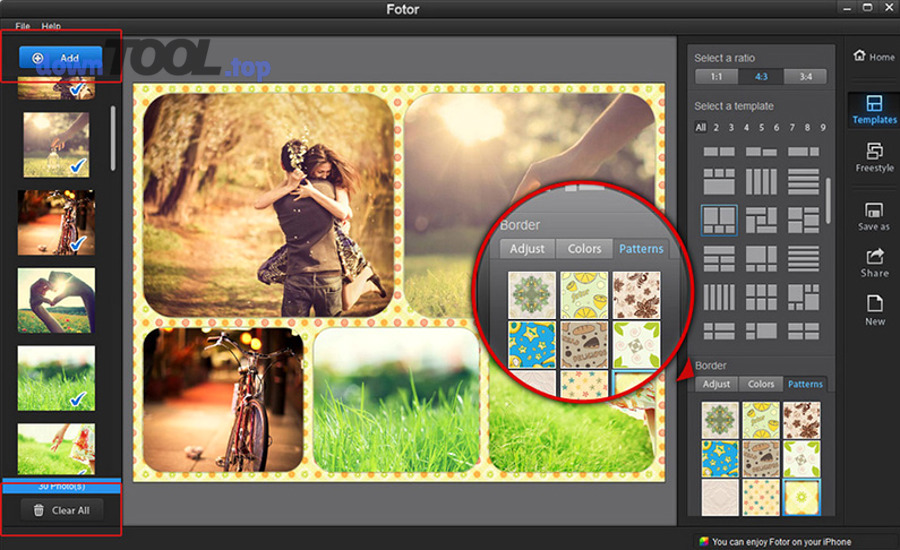Select the bicycle photo thumbnail in sidebar
The image size is (900, 550).
[56, 222]
